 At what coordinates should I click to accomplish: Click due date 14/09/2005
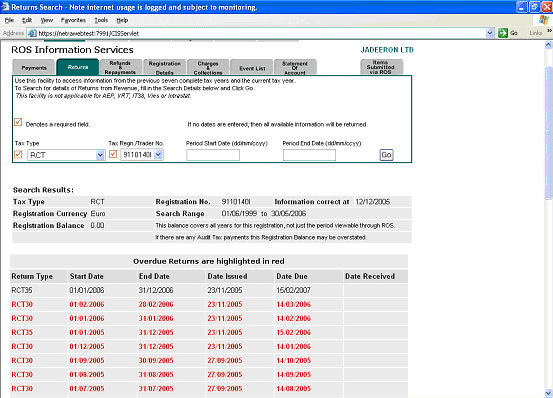[293, 375]
